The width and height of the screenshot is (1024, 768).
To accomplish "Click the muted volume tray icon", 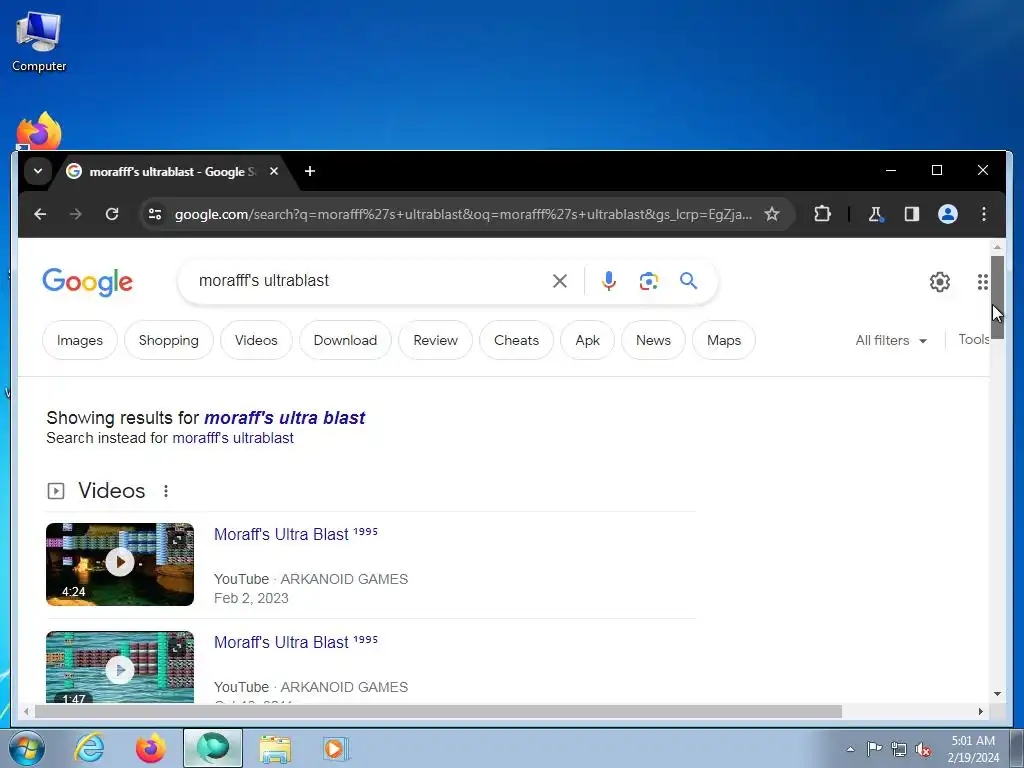I will click(x=923, y=749).
